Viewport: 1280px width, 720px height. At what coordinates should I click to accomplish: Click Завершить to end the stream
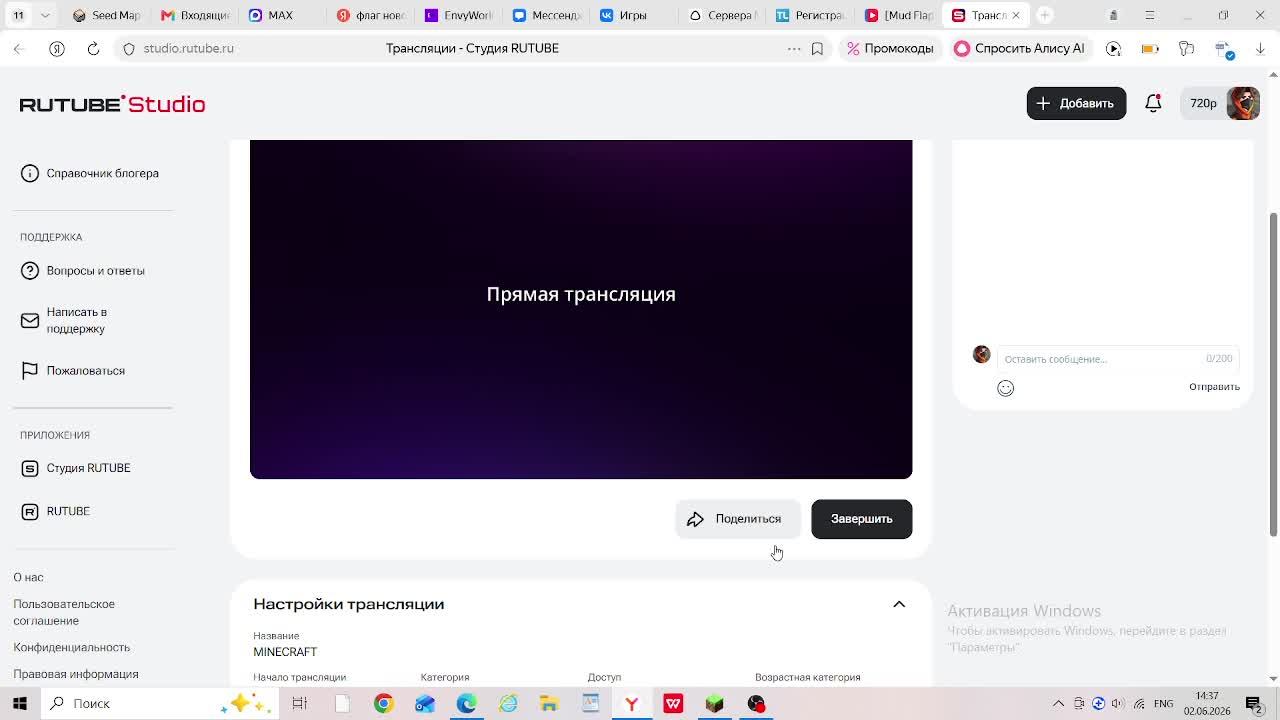(861, 519)
